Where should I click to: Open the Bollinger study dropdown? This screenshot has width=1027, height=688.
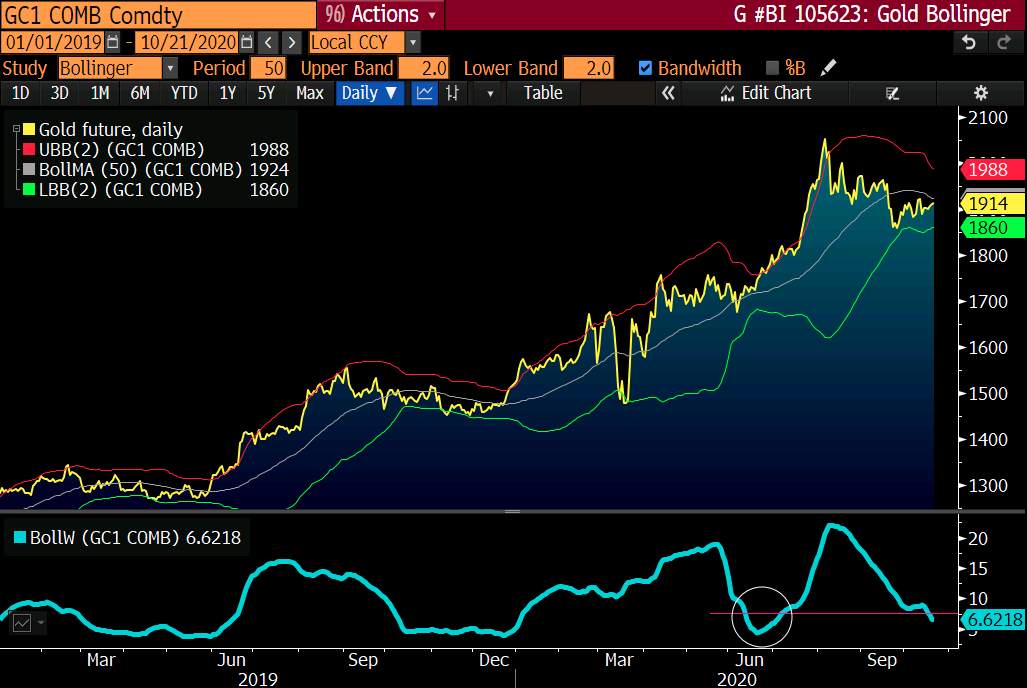(x=170, y=68)
